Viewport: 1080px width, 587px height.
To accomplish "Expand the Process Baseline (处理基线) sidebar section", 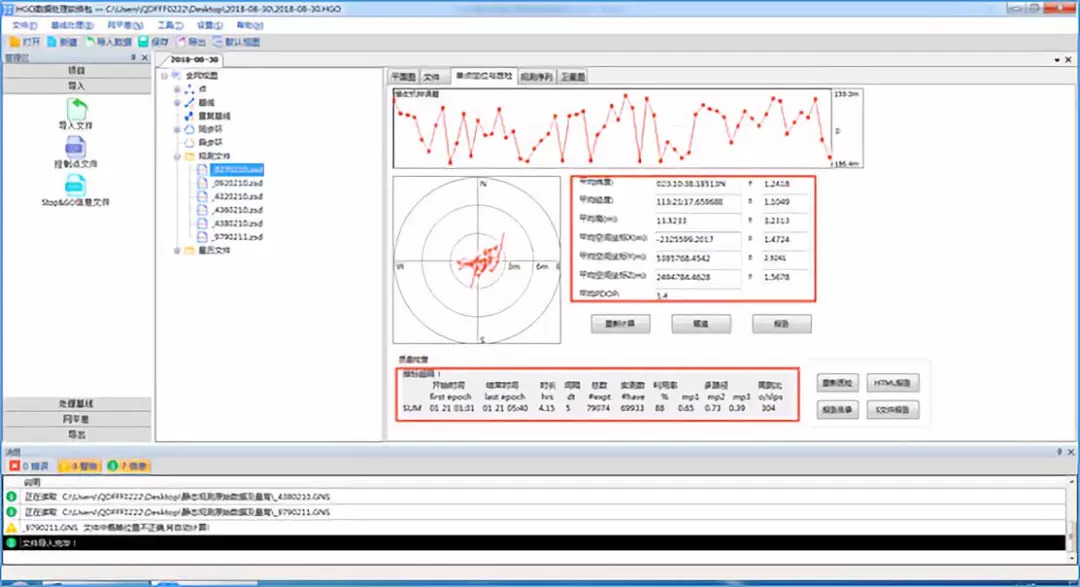I will (x=76, y=404).
